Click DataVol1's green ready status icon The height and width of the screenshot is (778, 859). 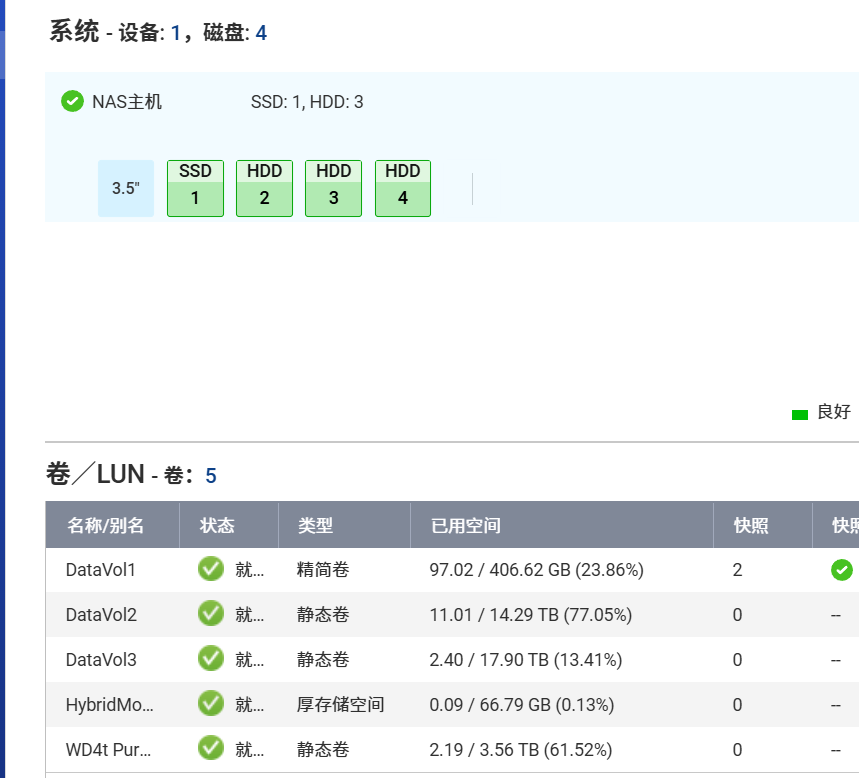coord(210,569)
